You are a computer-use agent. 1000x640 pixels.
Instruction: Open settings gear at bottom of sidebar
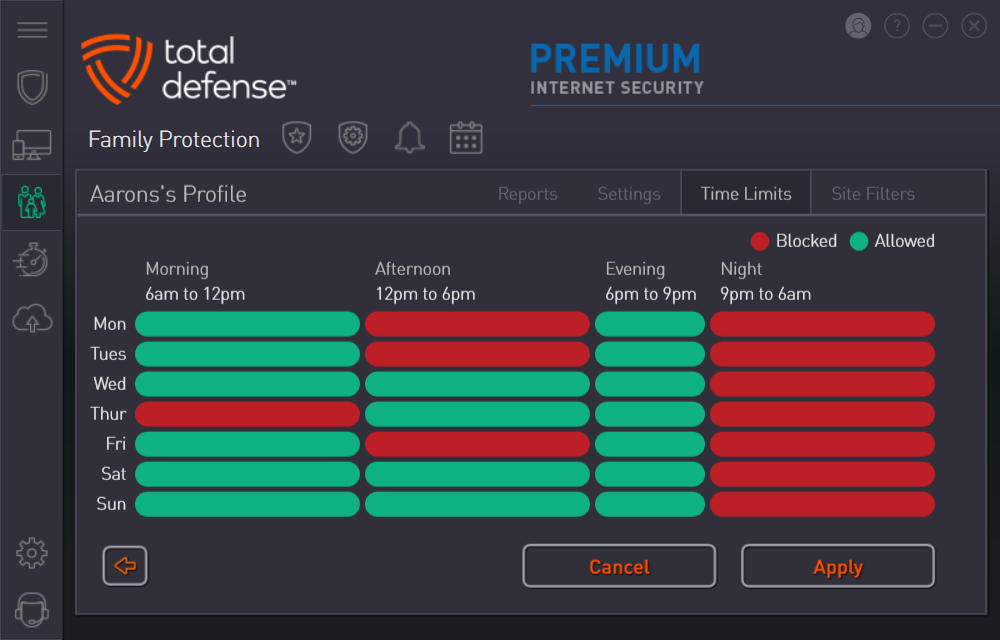click(32, 552)
